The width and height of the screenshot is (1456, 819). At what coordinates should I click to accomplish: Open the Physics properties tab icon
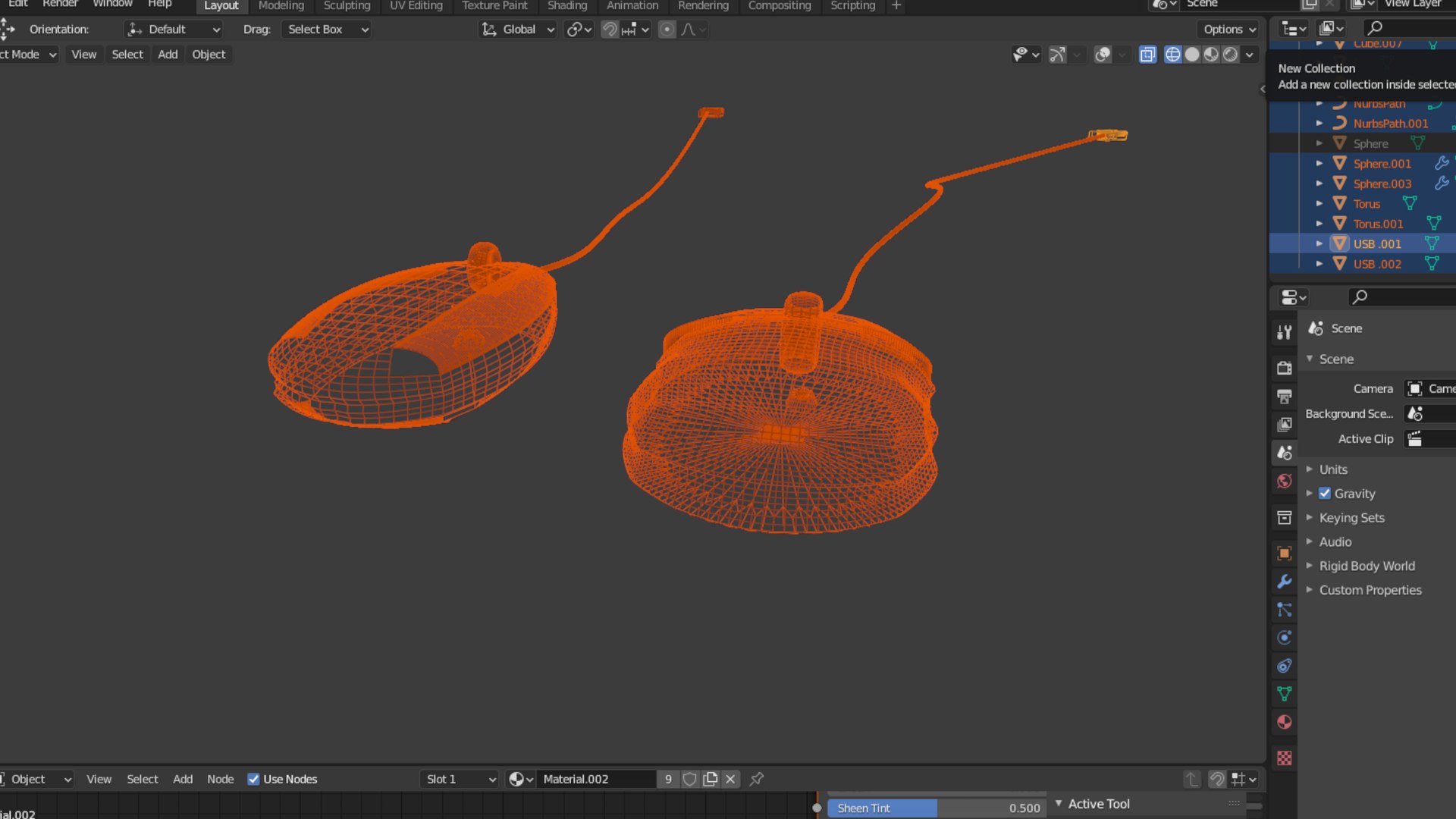tap(1284, 638)
